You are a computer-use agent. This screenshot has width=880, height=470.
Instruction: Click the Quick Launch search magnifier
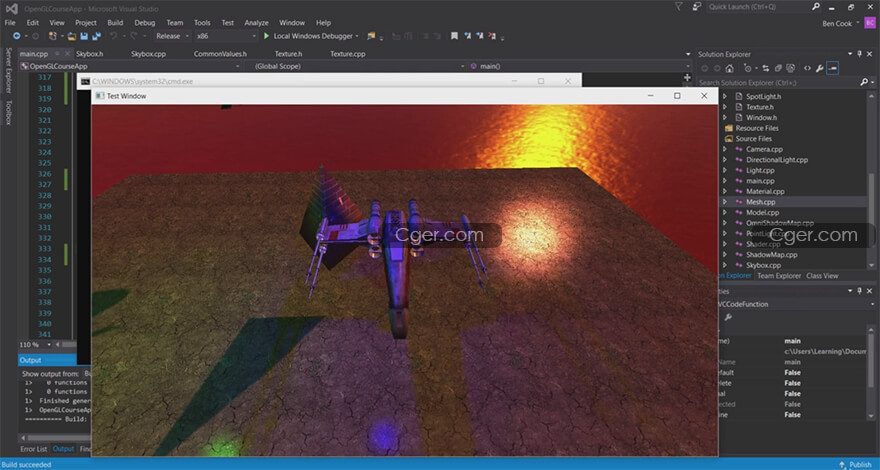point(815,7)
